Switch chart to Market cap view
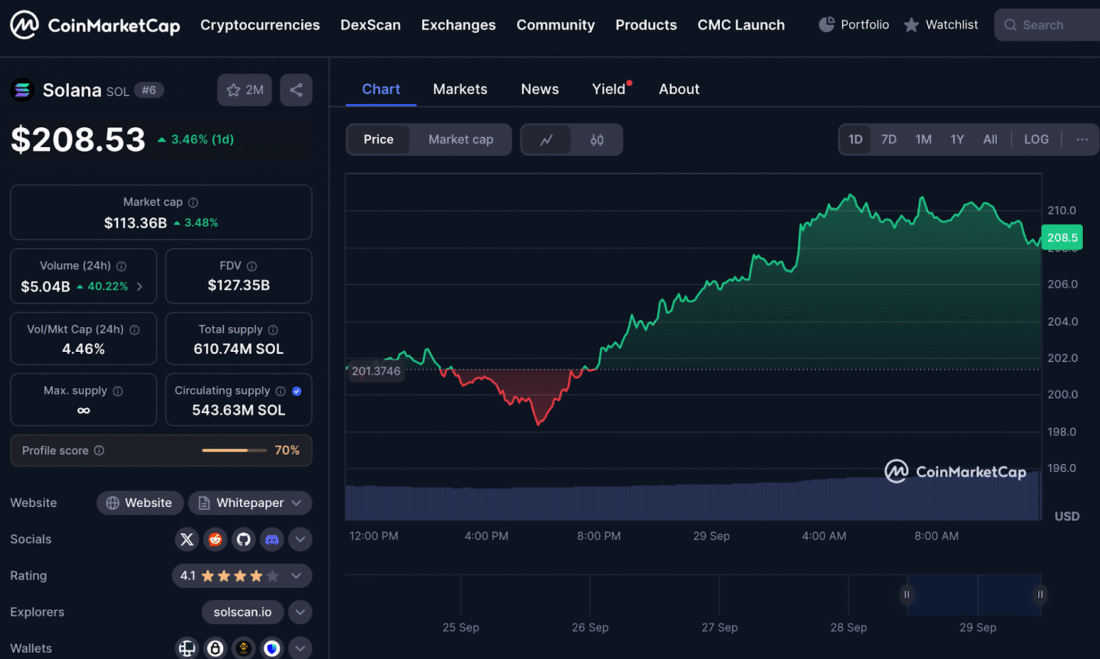The width and height of the screenshot is (1100, 659). (461, 140)
